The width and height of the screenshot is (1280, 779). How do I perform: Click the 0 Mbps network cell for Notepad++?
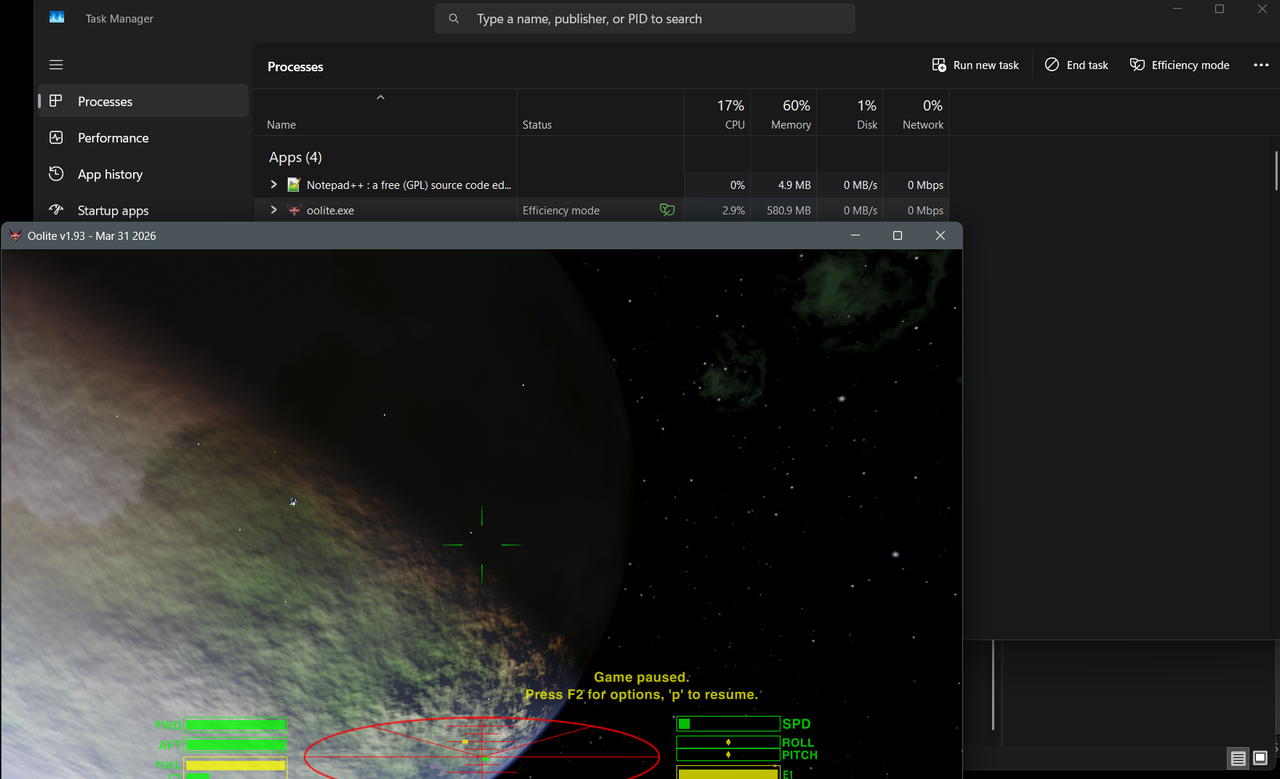pos(916,185)
